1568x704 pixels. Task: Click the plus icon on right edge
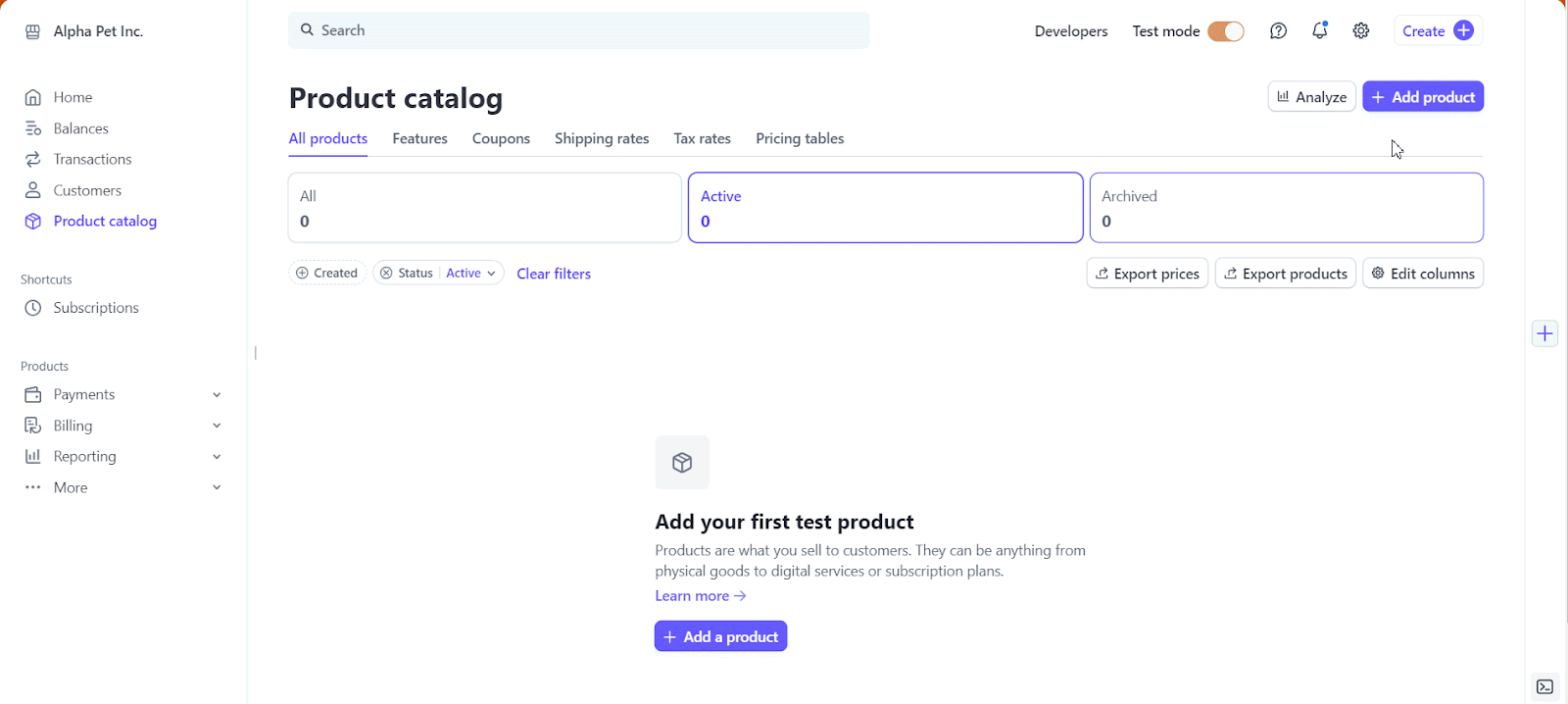1545,333
